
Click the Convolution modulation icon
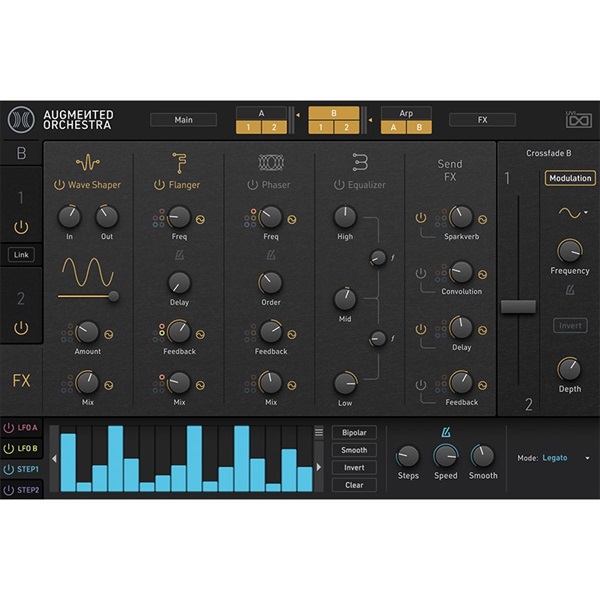483,274
